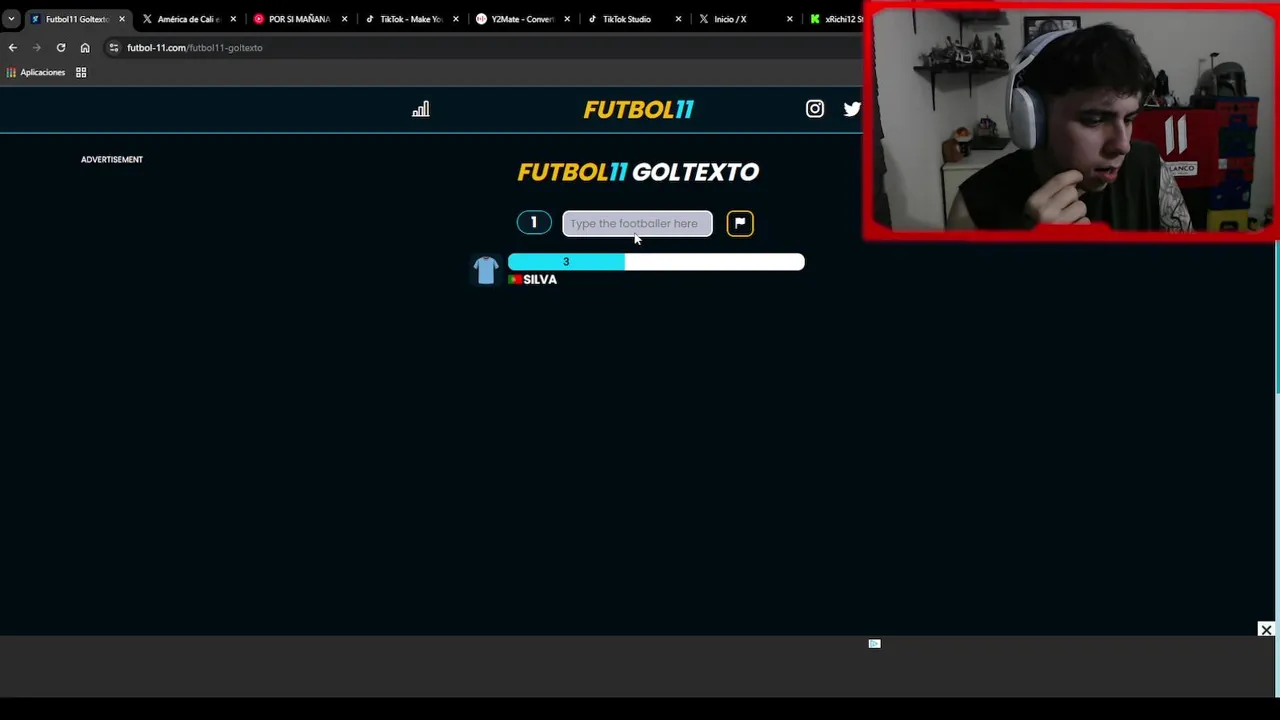Click the streamer webcam overlay
This screenshot has width=1280, height=720.
coord(1071,120)
